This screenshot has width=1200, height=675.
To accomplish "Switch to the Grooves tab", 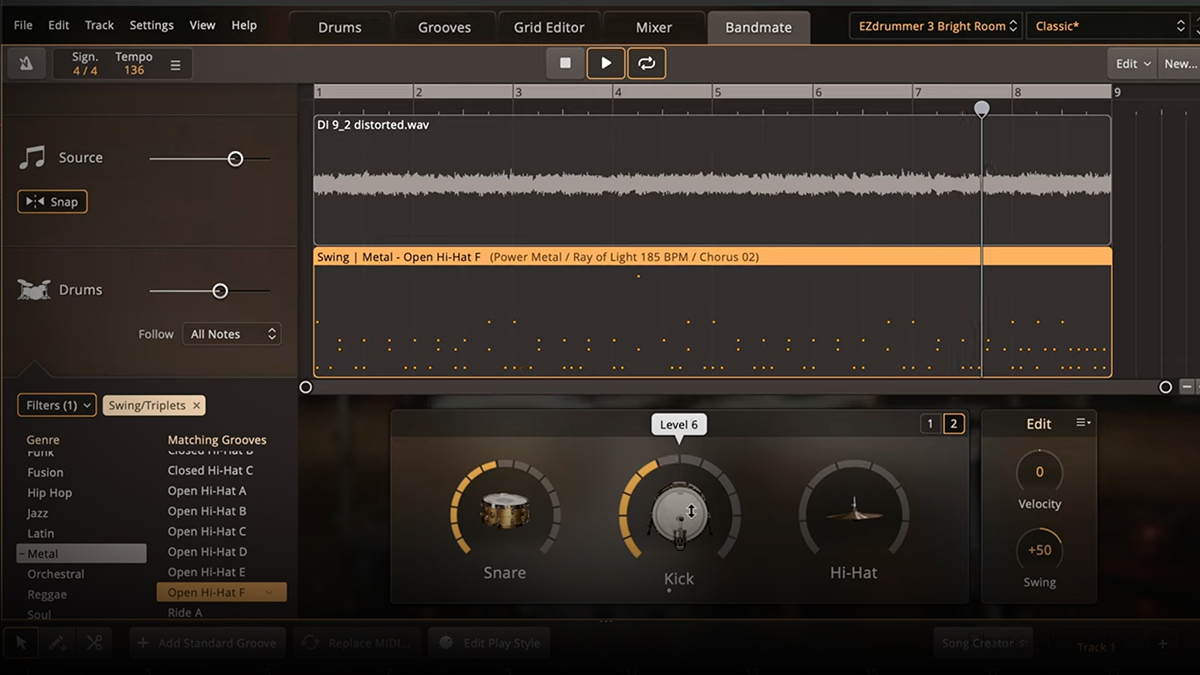I will (445, 27).
